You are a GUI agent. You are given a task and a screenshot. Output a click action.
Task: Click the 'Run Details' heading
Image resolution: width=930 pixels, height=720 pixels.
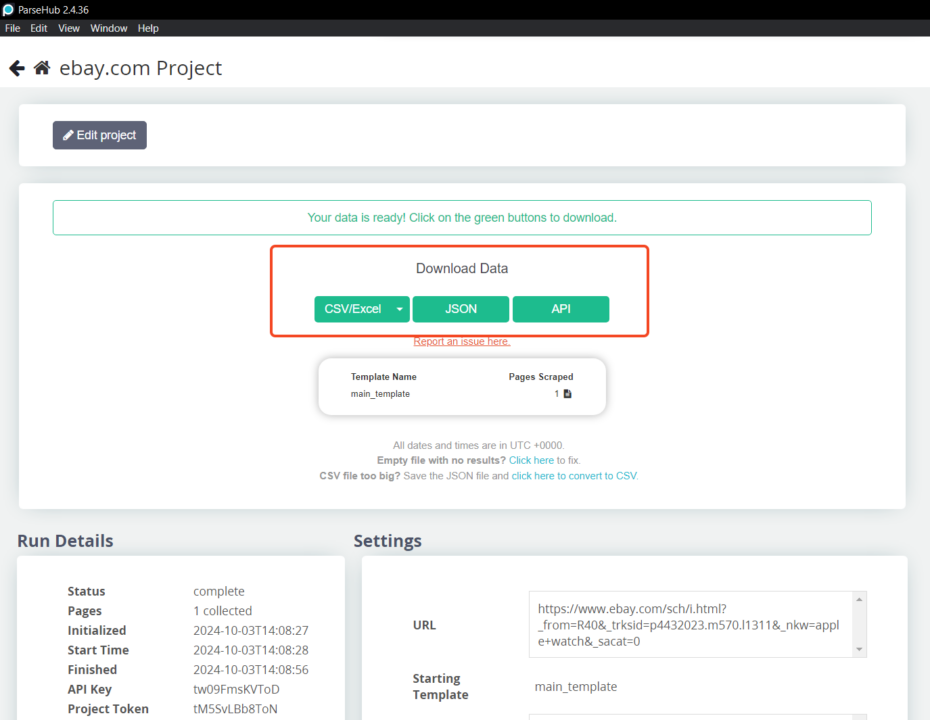pyautogui.click(x=65, y=541)
